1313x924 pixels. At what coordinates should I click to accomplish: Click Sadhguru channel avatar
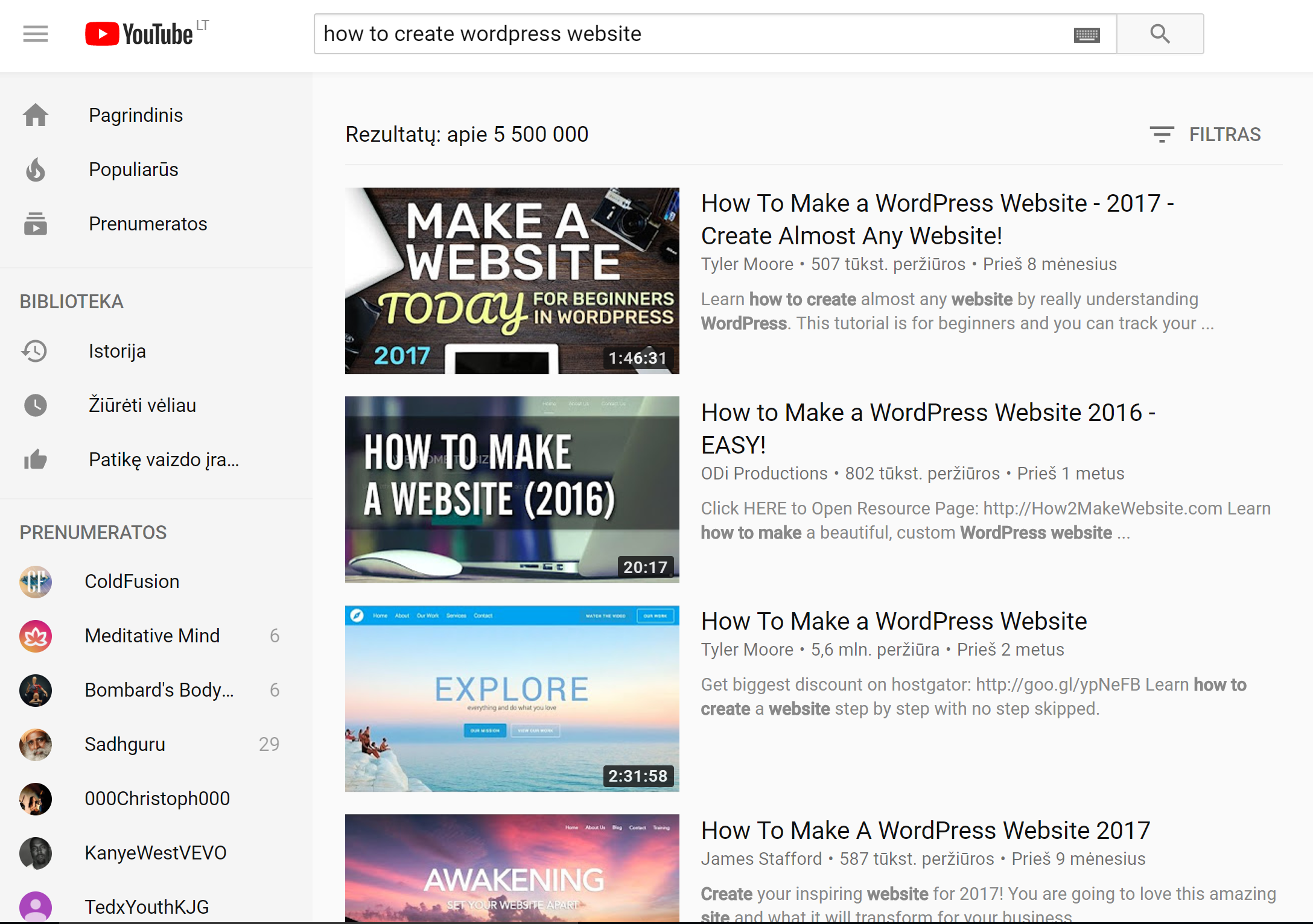click(x=36, y=744)
